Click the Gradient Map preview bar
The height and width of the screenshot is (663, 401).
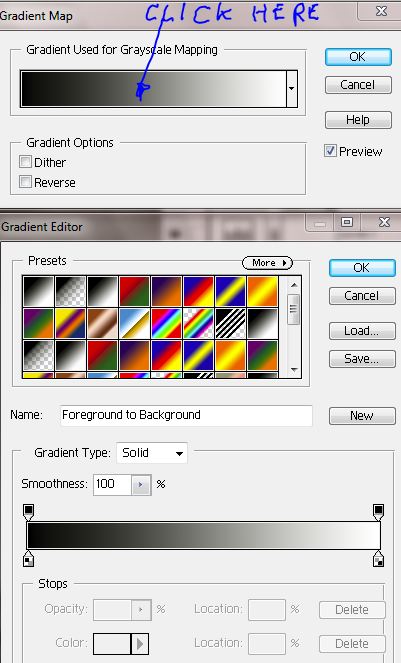tap(153, 89)
